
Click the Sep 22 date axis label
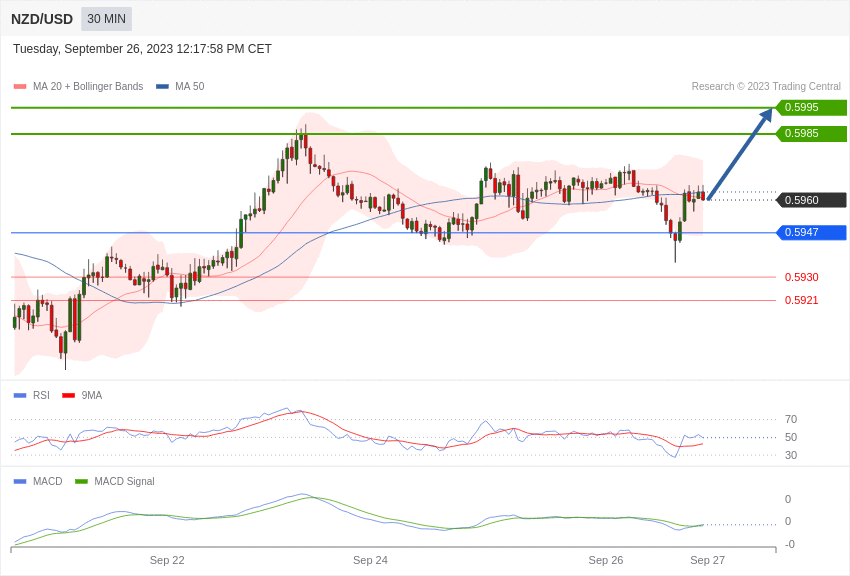(167, 560)
